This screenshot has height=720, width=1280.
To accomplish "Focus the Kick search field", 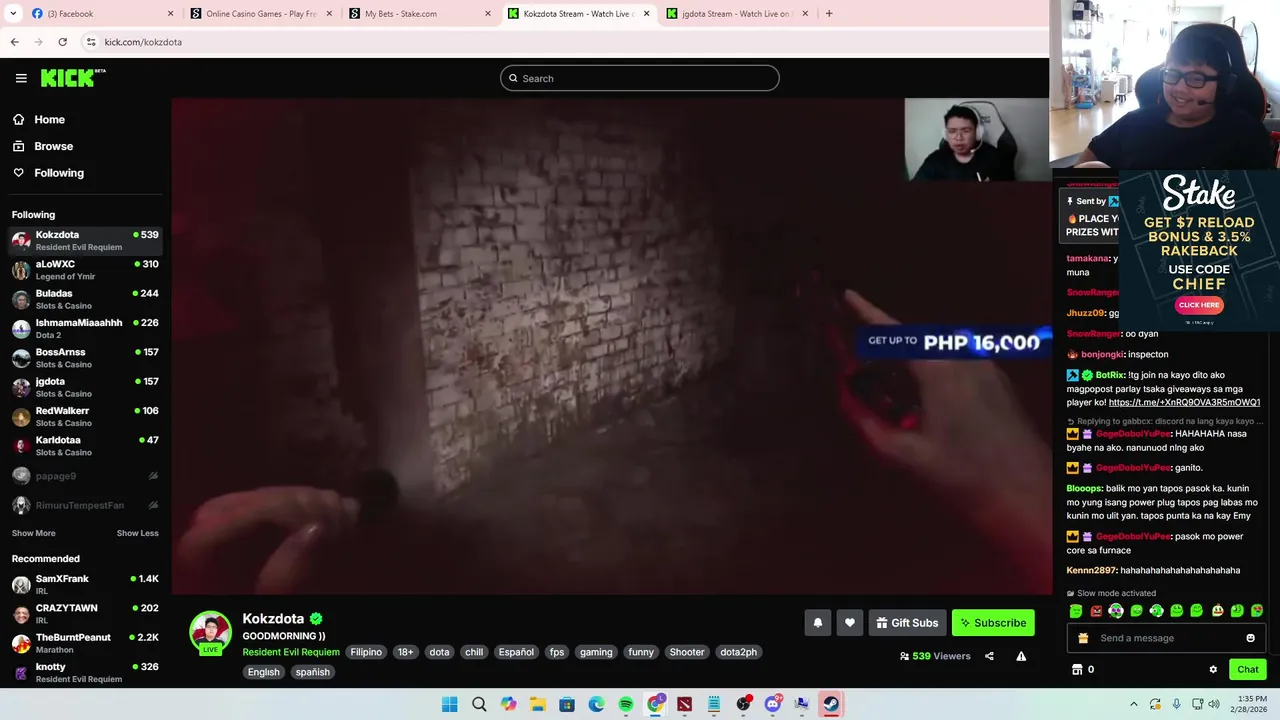I will click(x=640, y=78).
